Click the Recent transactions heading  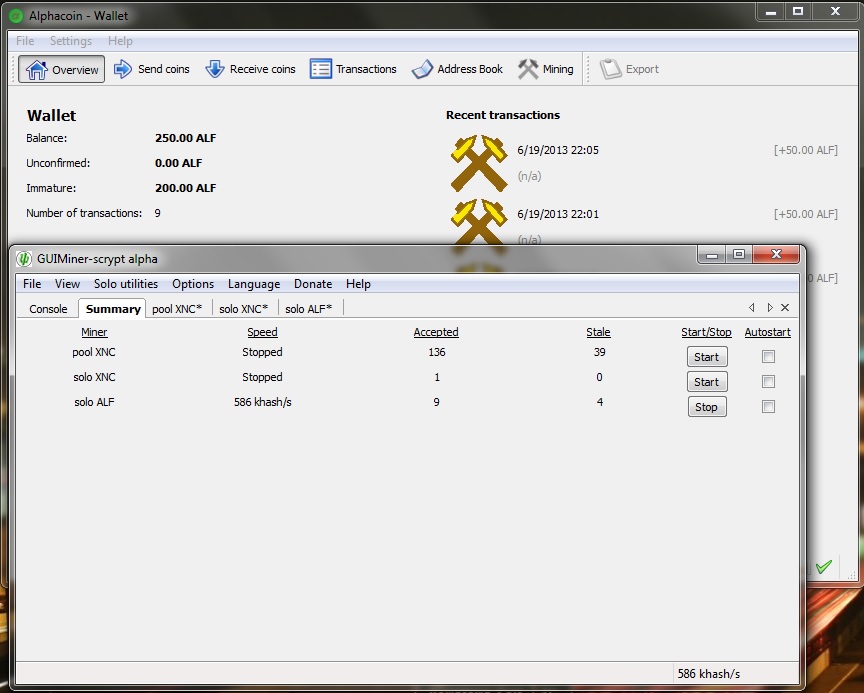point(503,115)
